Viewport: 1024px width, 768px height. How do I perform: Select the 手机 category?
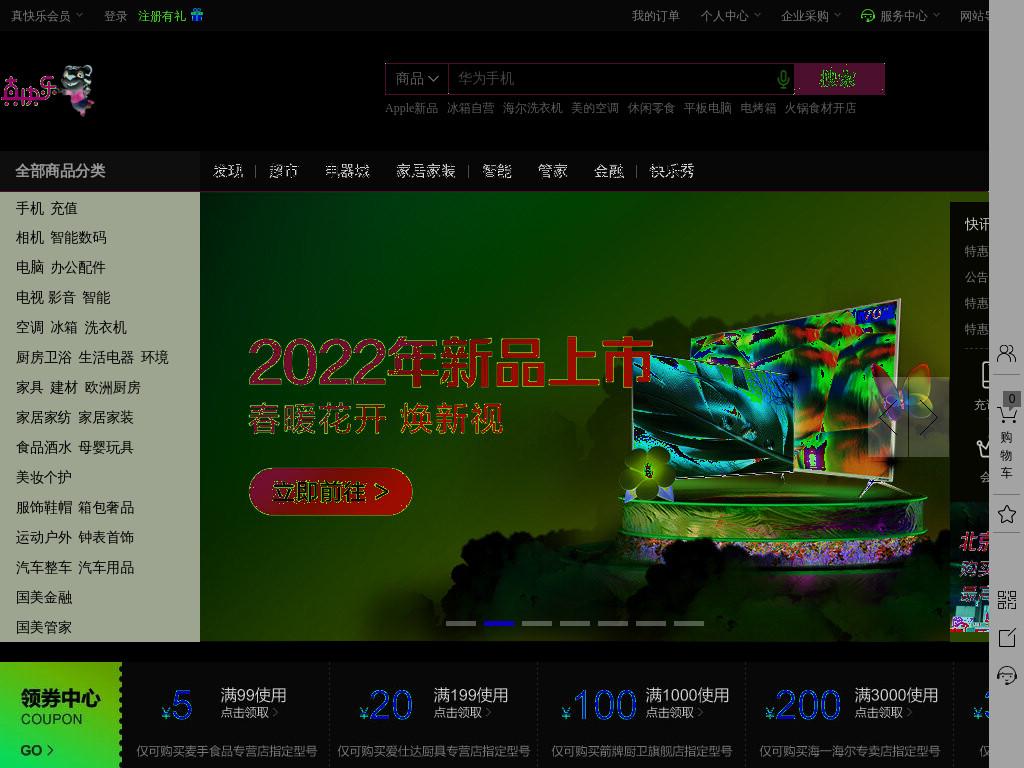29,208
